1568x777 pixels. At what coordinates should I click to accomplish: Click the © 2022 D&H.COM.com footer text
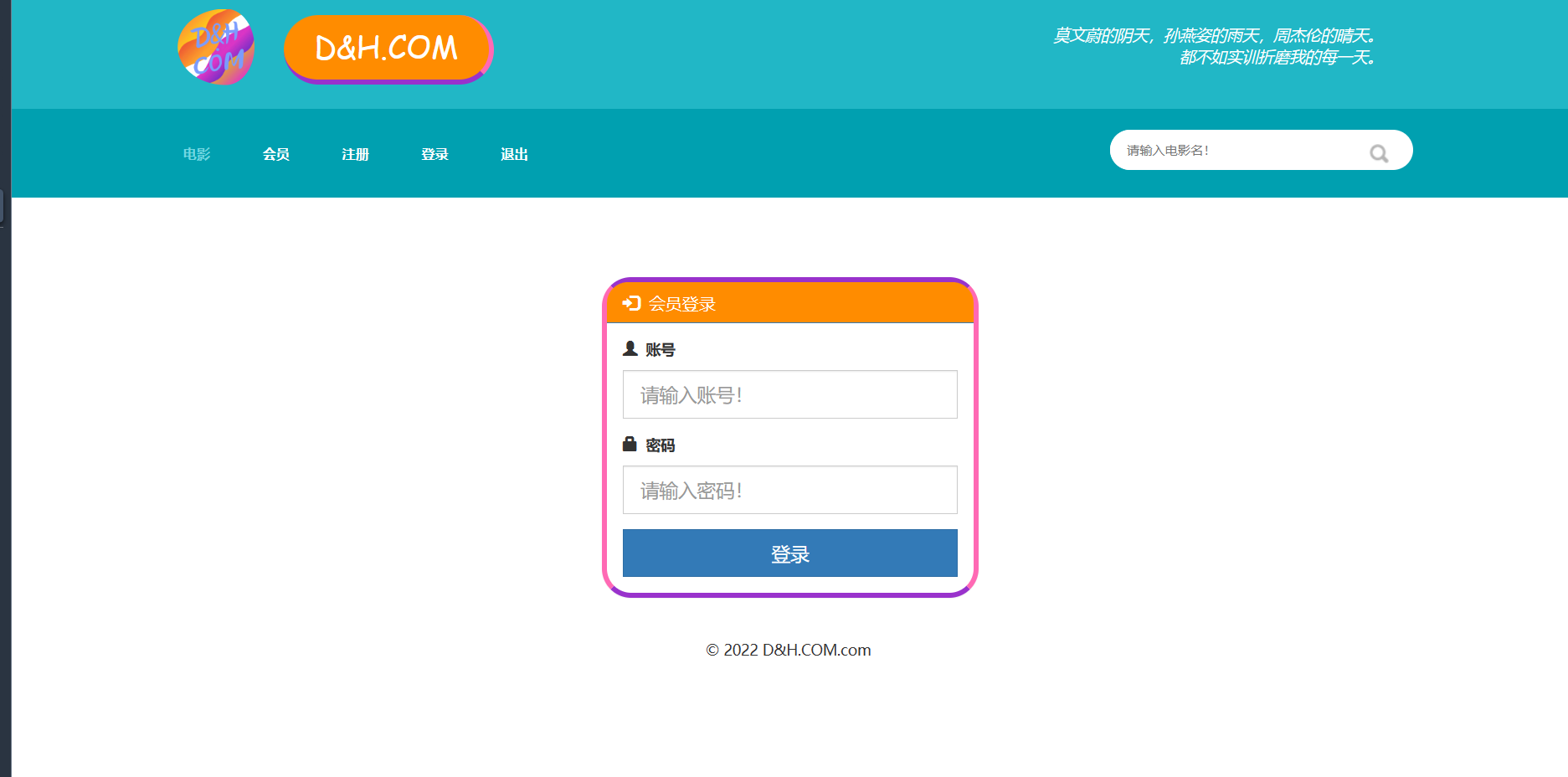789,650
